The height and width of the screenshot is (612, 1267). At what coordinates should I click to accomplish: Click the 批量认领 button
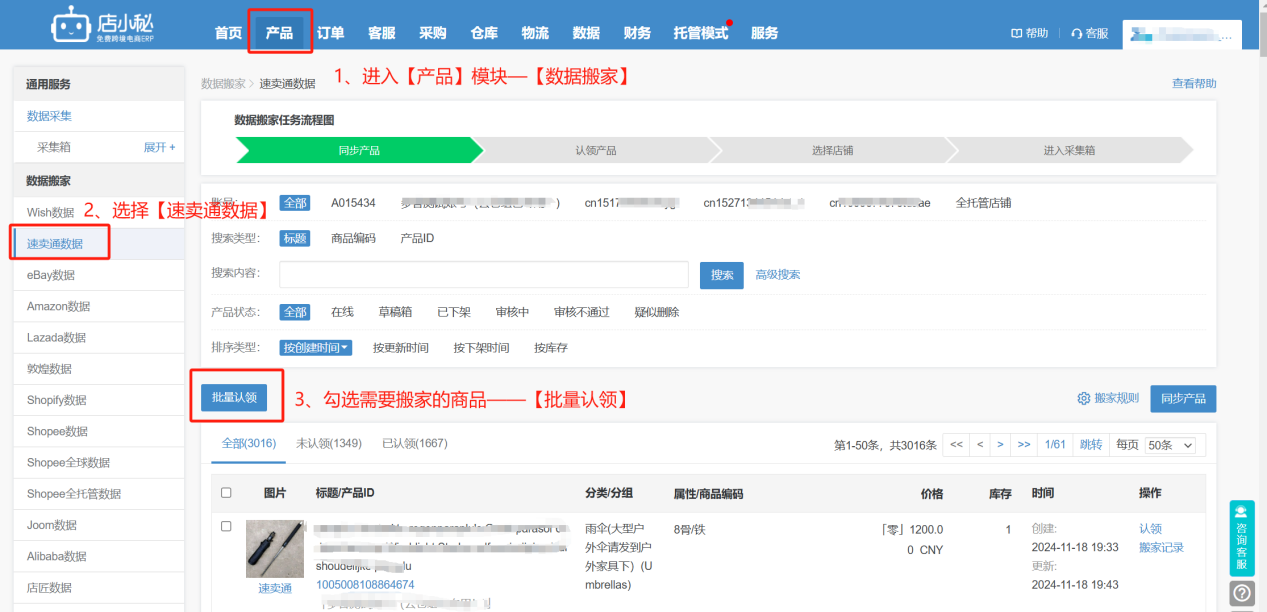click(x=234, y=397)
